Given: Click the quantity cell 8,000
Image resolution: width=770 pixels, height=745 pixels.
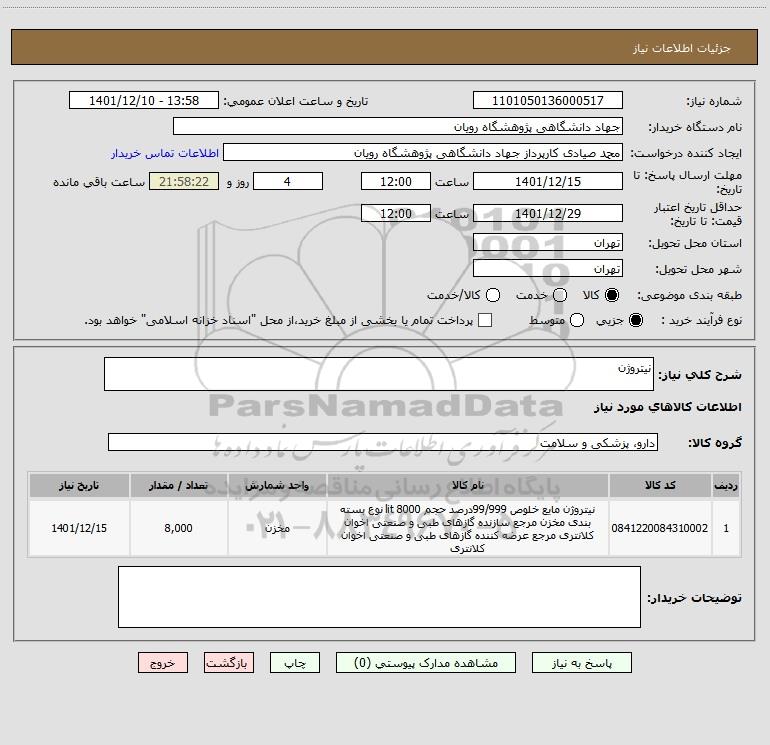Looking at the screenshot, I should 178,528.
